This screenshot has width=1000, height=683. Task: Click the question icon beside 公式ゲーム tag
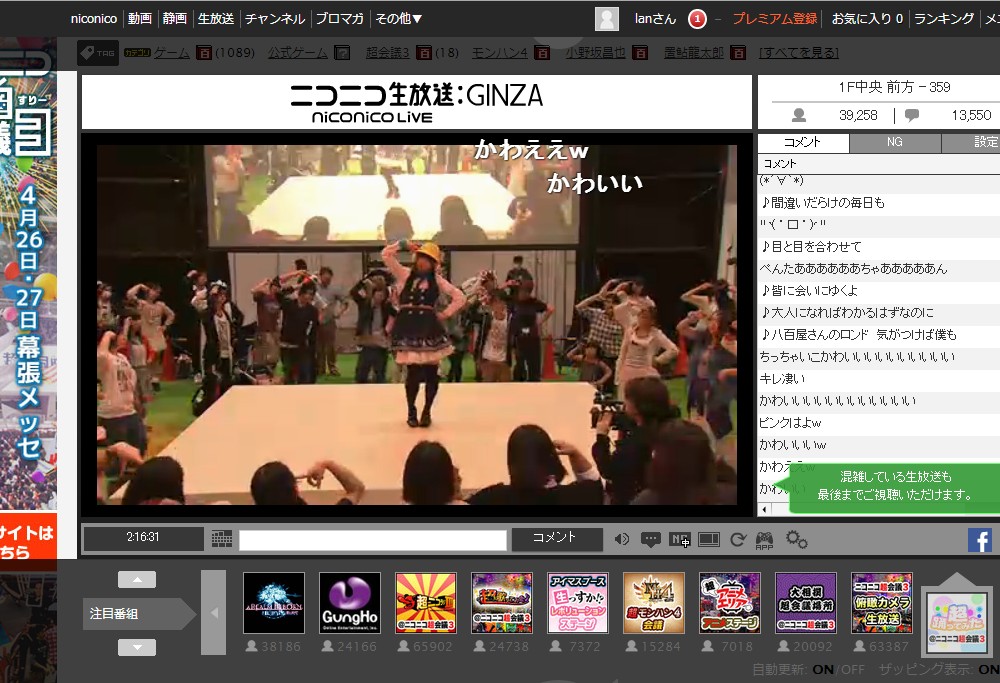click(x=342, y=53)
